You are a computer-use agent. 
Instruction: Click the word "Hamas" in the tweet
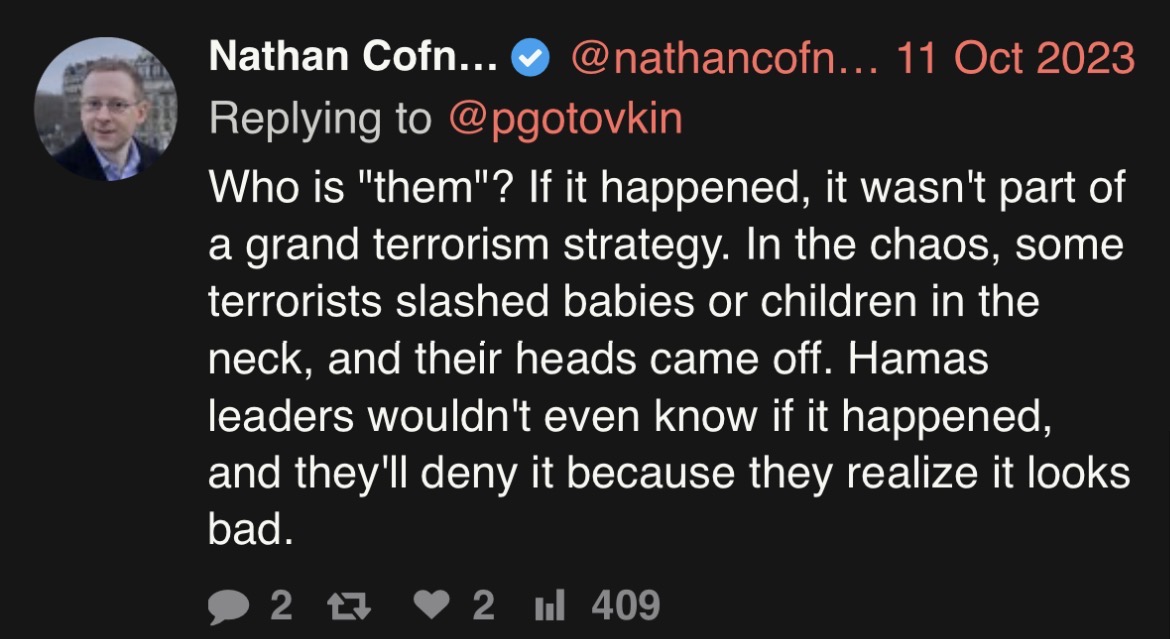(x=917, y=358)
